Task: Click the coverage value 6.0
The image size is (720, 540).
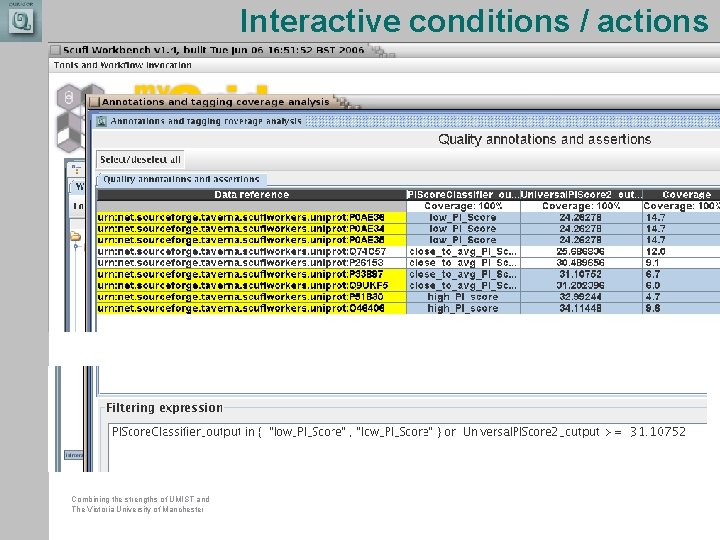Action: (x=652, y=286)
